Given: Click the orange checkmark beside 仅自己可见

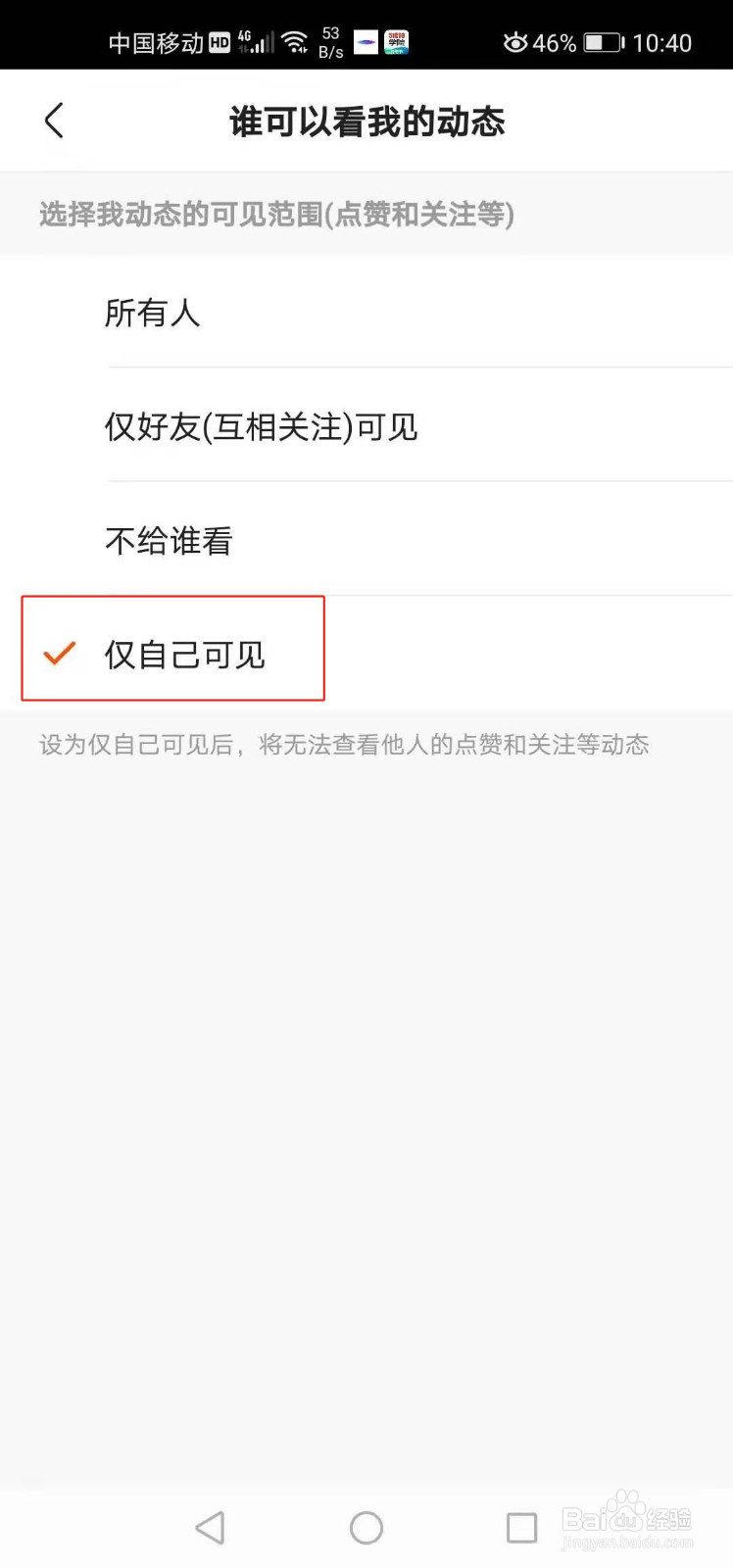Looking at the screenshot, I should click(60, 653).
